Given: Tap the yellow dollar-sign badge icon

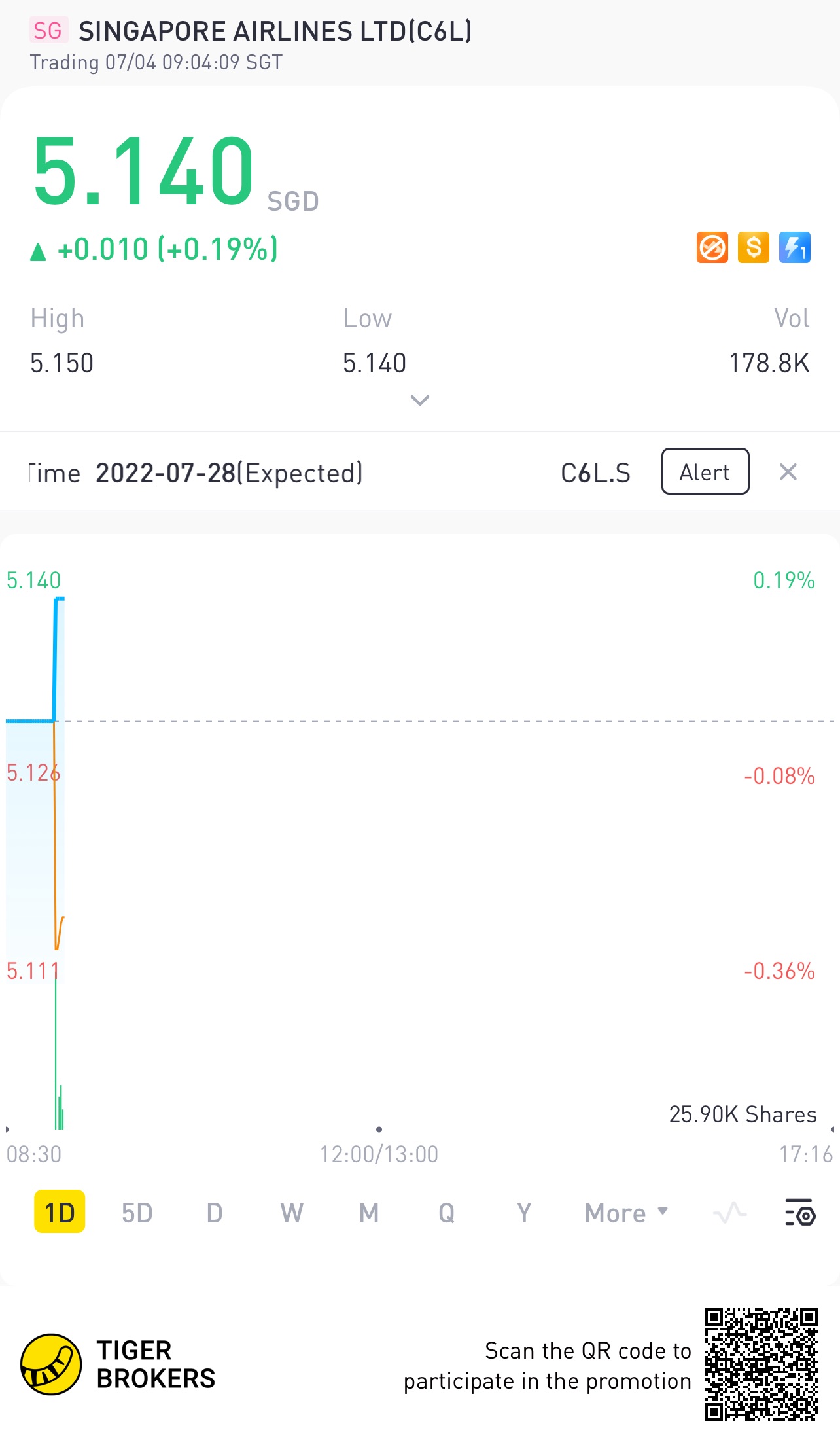Looking at the screenshot, I should coord(754,248).
